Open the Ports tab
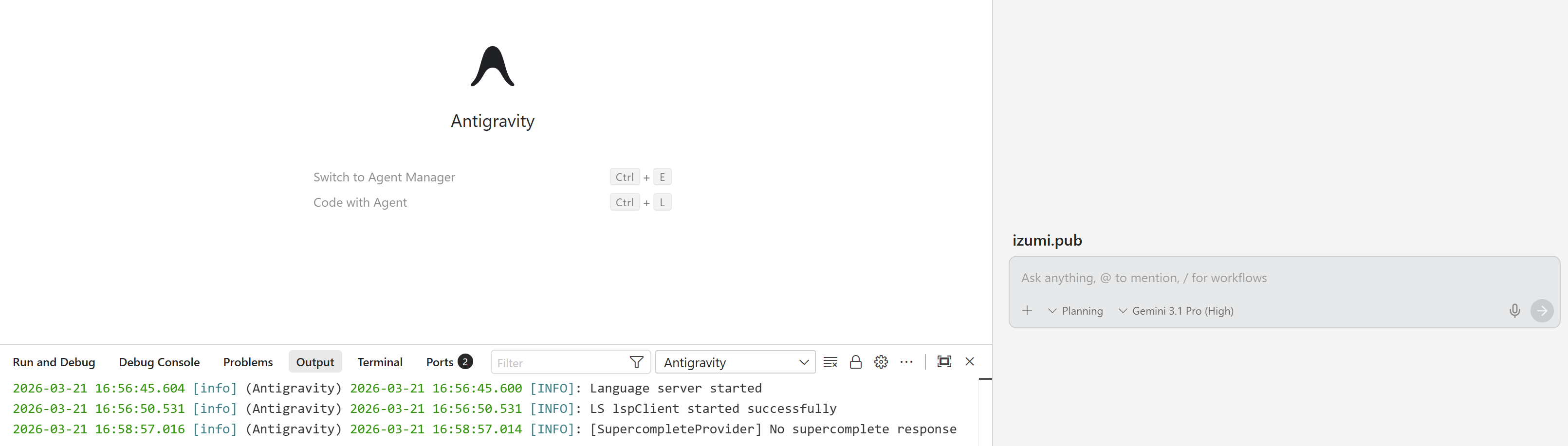This screenshot has width=1568, height=446. tap(440, 362)
